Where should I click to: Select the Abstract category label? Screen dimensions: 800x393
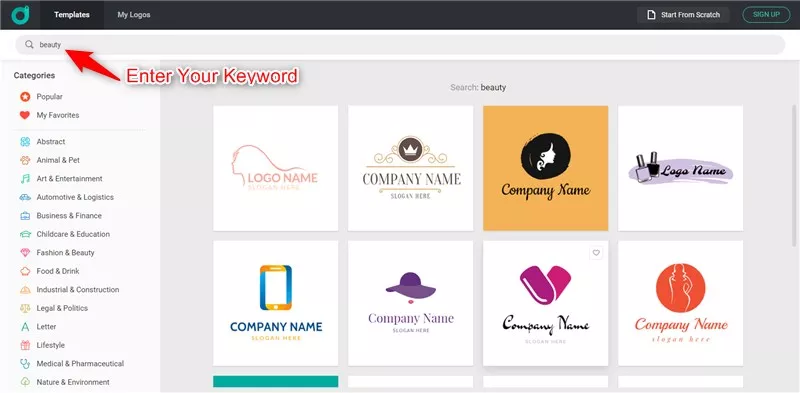(x=51, y=141)
